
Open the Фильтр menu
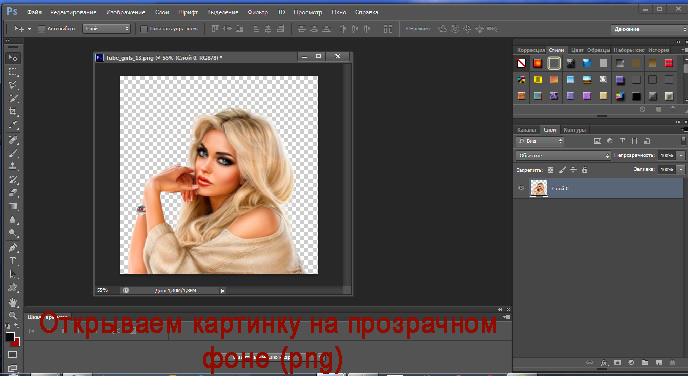258,12
